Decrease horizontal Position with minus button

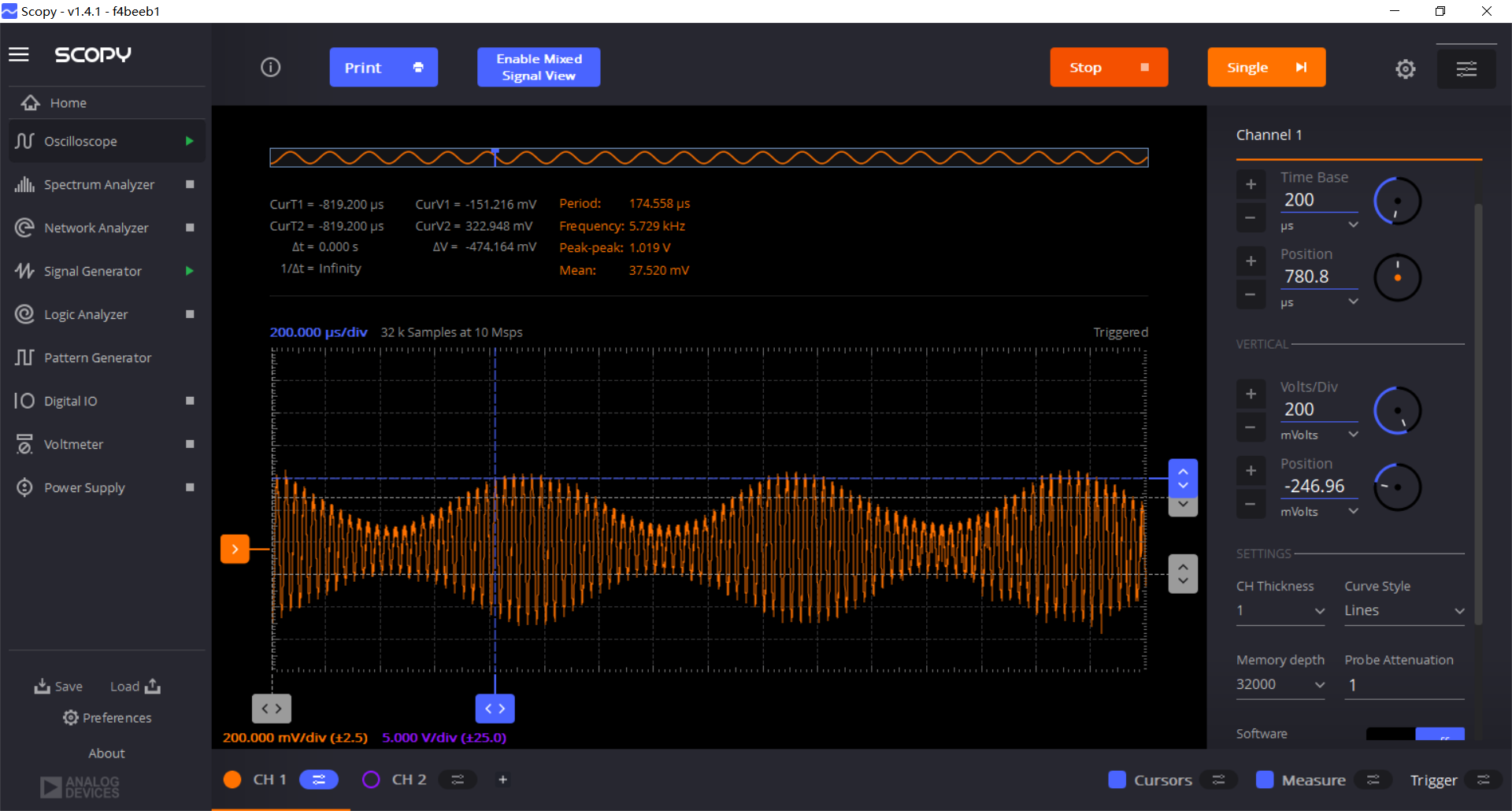click(1251, 294)
